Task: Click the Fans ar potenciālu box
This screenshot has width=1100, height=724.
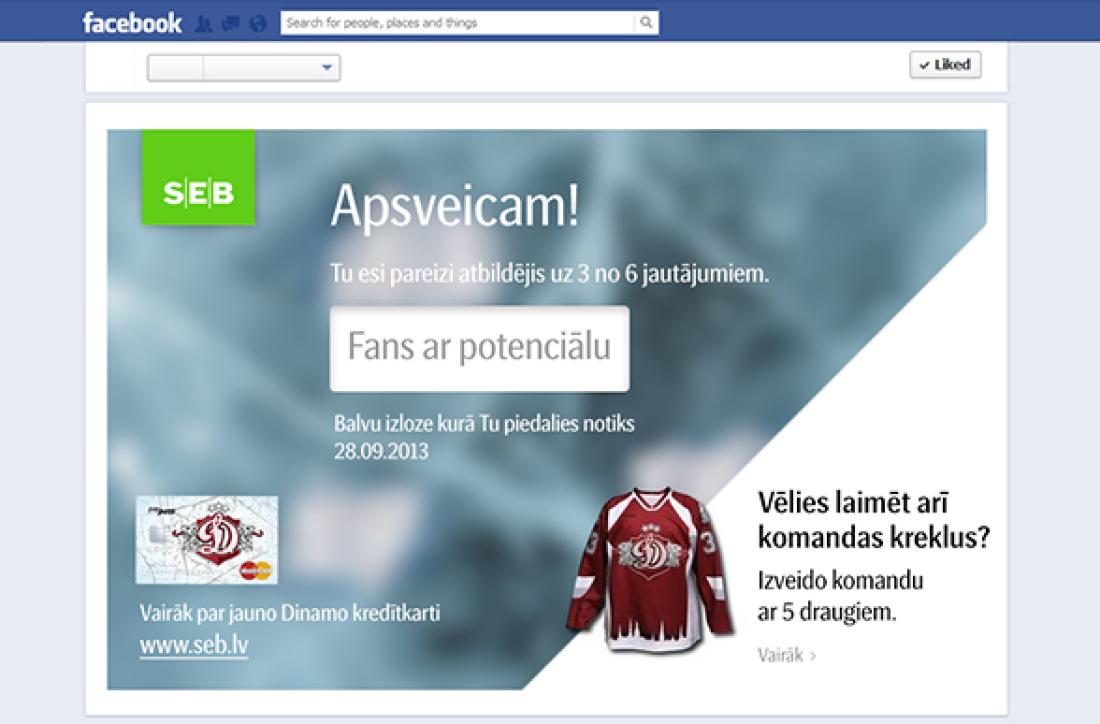Action: tap(479, 348)
